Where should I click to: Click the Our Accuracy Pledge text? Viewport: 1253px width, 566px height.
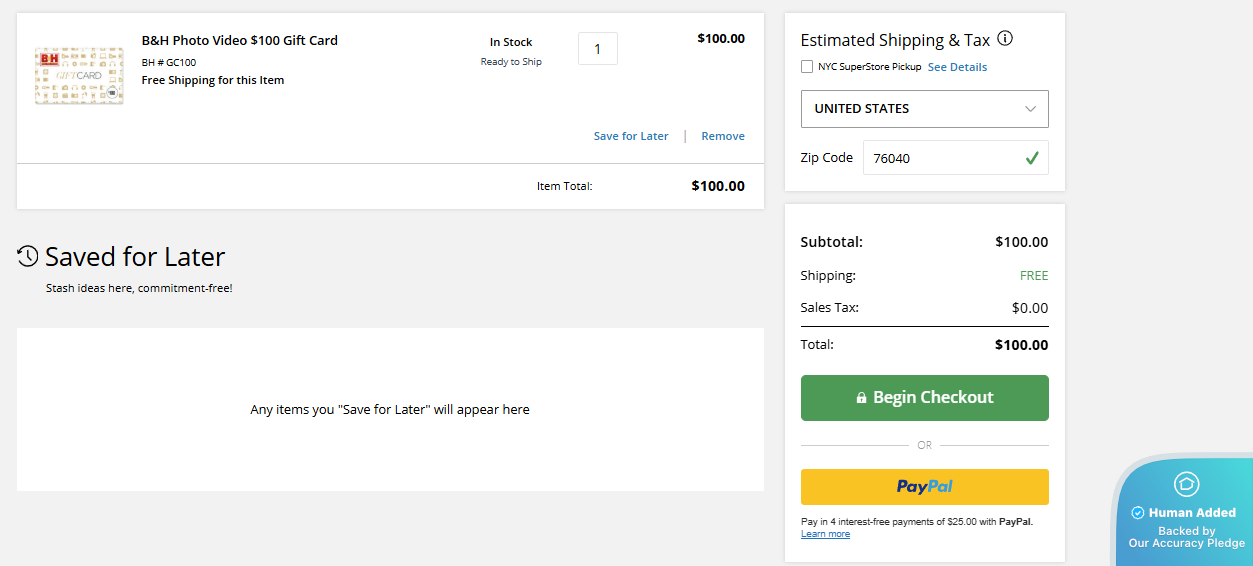(1186, 543)
